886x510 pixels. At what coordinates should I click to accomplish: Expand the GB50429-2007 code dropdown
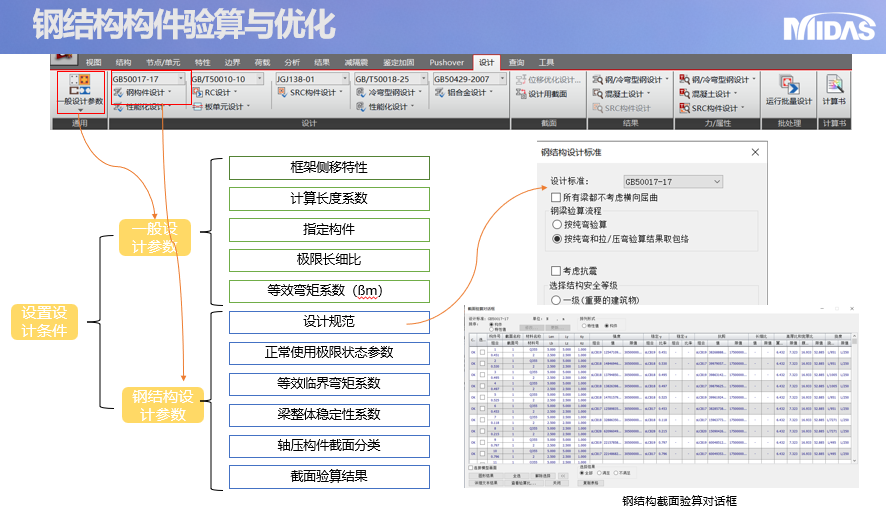[504, 79]
